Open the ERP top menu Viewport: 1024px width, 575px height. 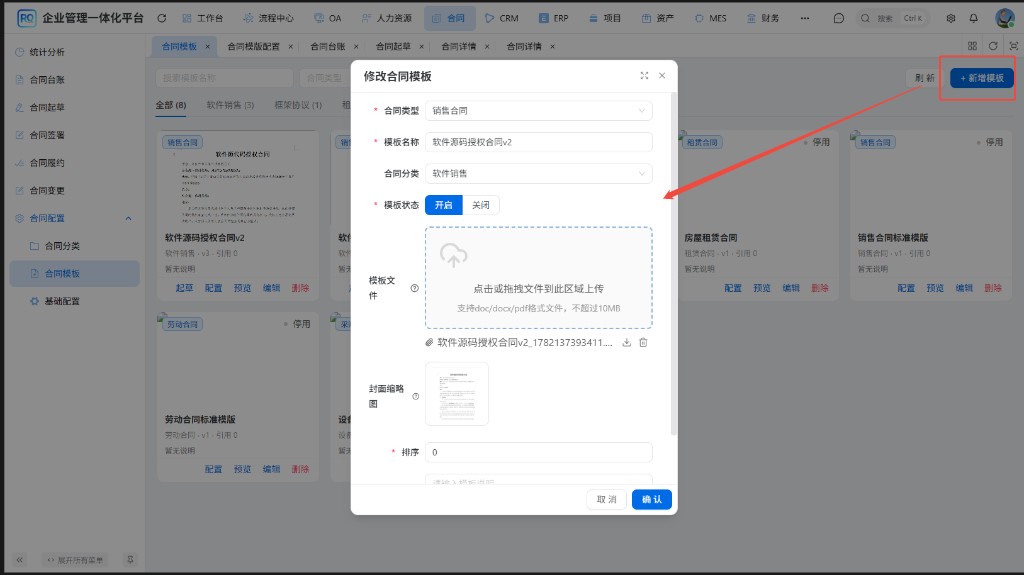click(553, 18)
